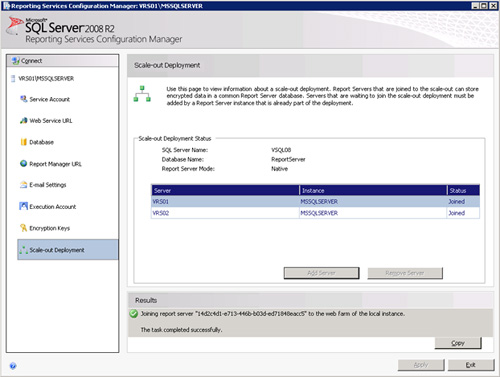The width and height of the screenshot is (500, 377).
Task: Click the title bar application icon
Action: (6, 6)
